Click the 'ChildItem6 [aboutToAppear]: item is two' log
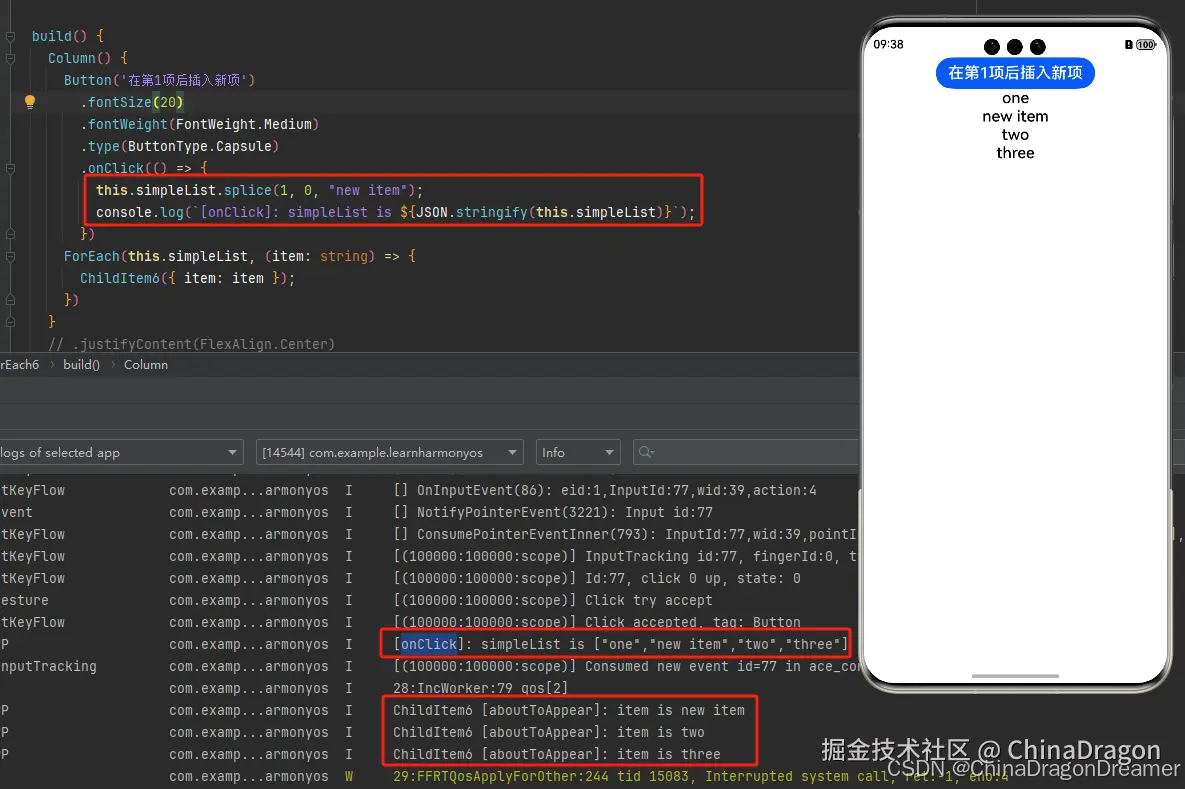Image resolution: width=1185 pixels, height=789 pixels. [549, 732]
